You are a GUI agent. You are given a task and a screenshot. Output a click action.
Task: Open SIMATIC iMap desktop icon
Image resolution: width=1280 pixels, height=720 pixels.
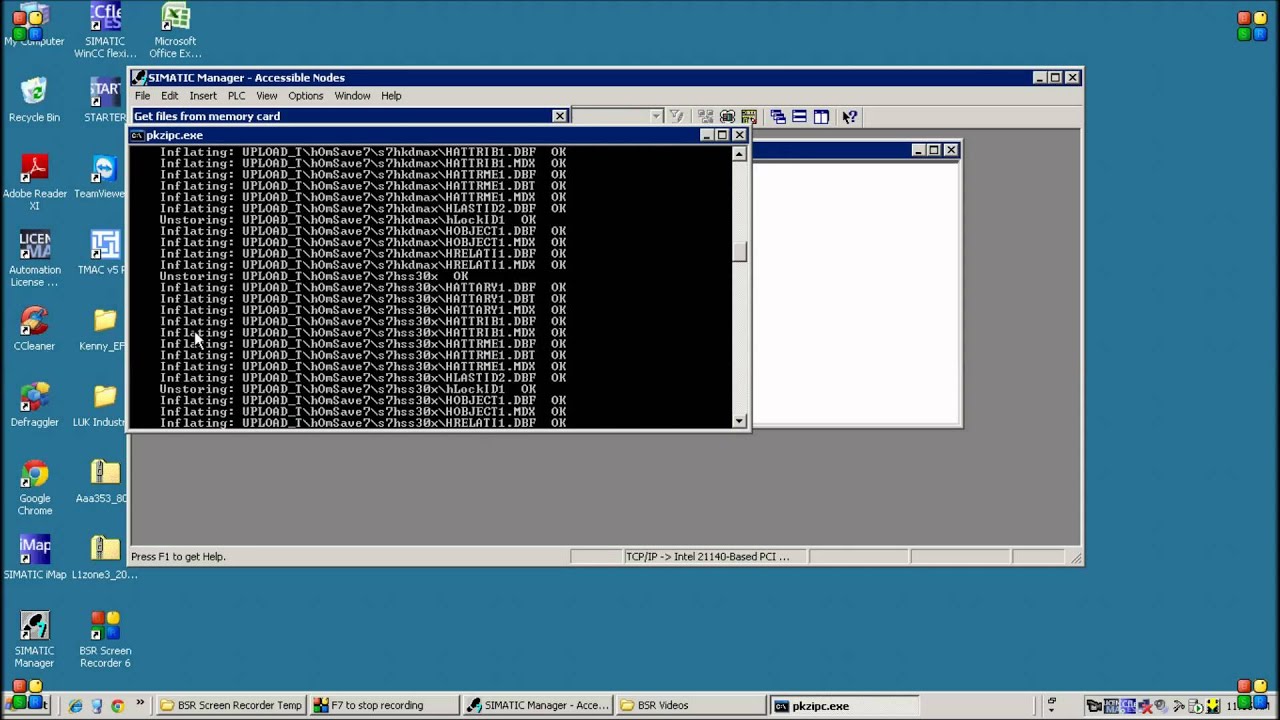click(x=34, y=556)
